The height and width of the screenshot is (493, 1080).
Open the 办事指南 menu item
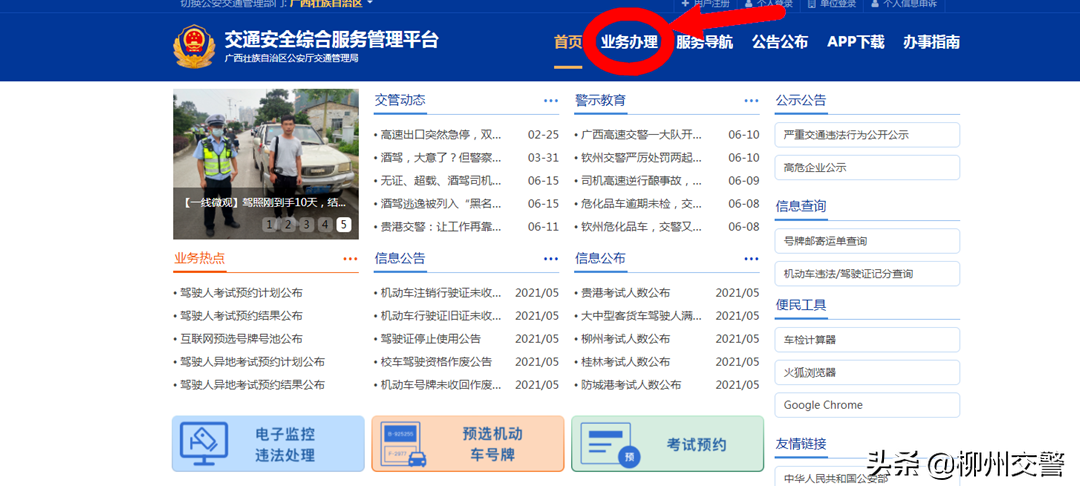click(931, 42)
